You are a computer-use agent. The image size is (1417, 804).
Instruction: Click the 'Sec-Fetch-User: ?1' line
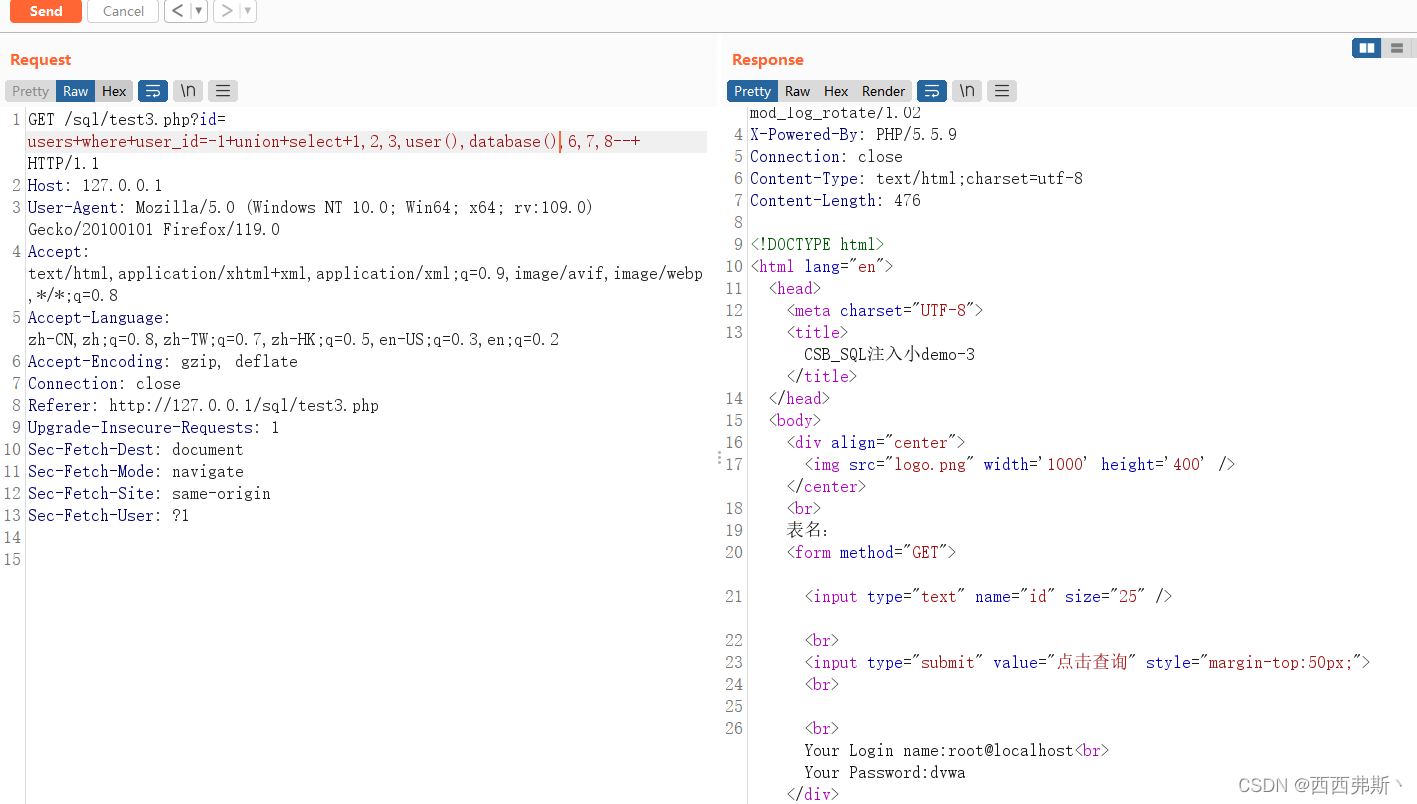tap(108, 516)
